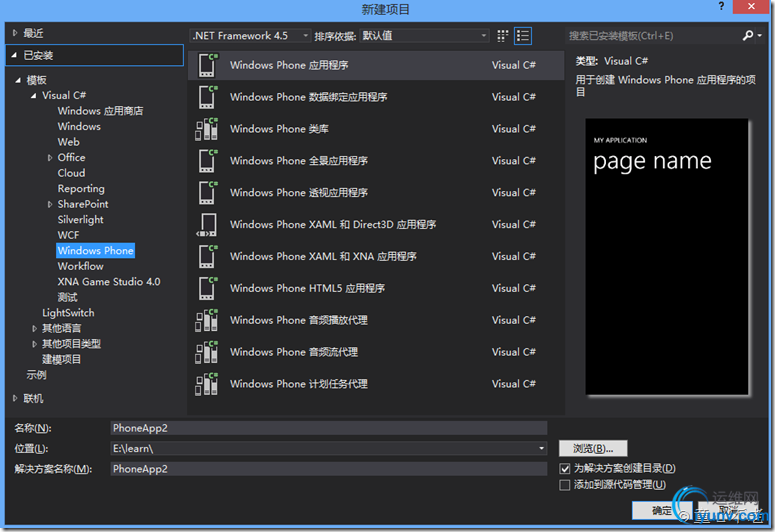Open .NET Framework 4.5 version dropdown
This screenshot has width=775, height=532.
(250, 36)
